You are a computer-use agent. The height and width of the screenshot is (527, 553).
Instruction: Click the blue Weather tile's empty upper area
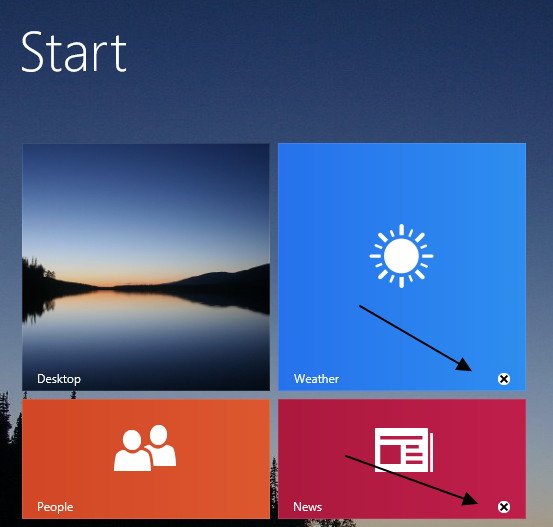tap(402, 180)
